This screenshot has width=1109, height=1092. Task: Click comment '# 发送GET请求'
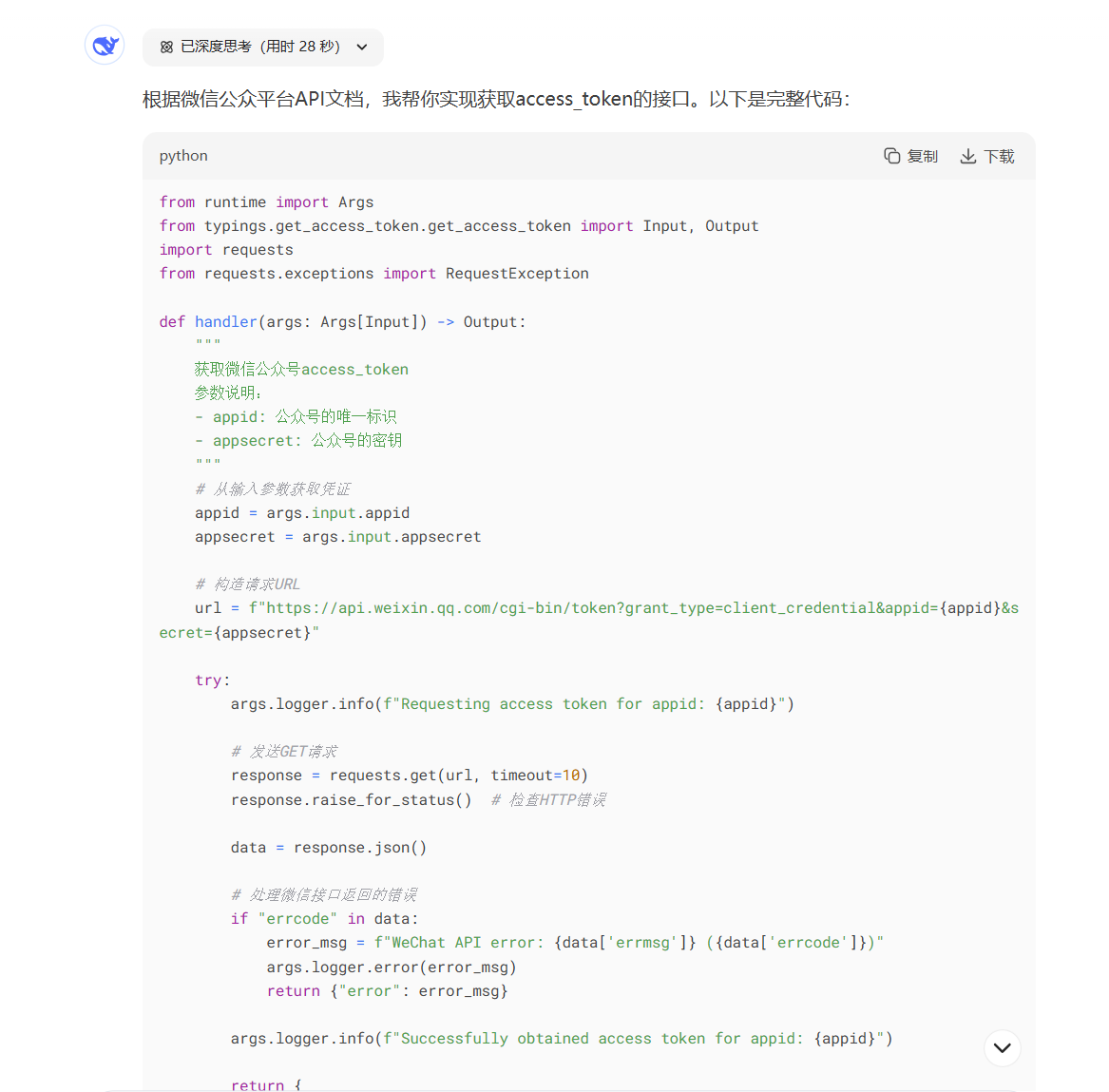[x=284, y=752]
